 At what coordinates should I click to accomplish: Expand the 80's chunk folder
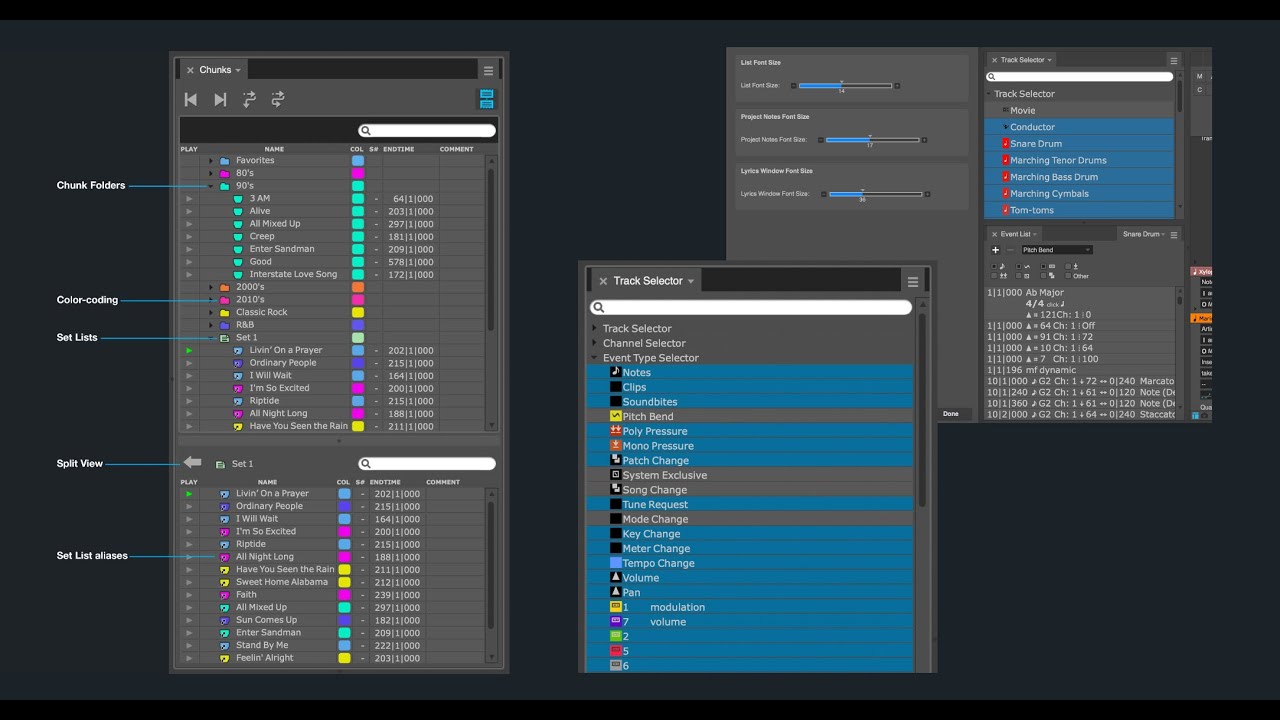[x=211, y=174]
